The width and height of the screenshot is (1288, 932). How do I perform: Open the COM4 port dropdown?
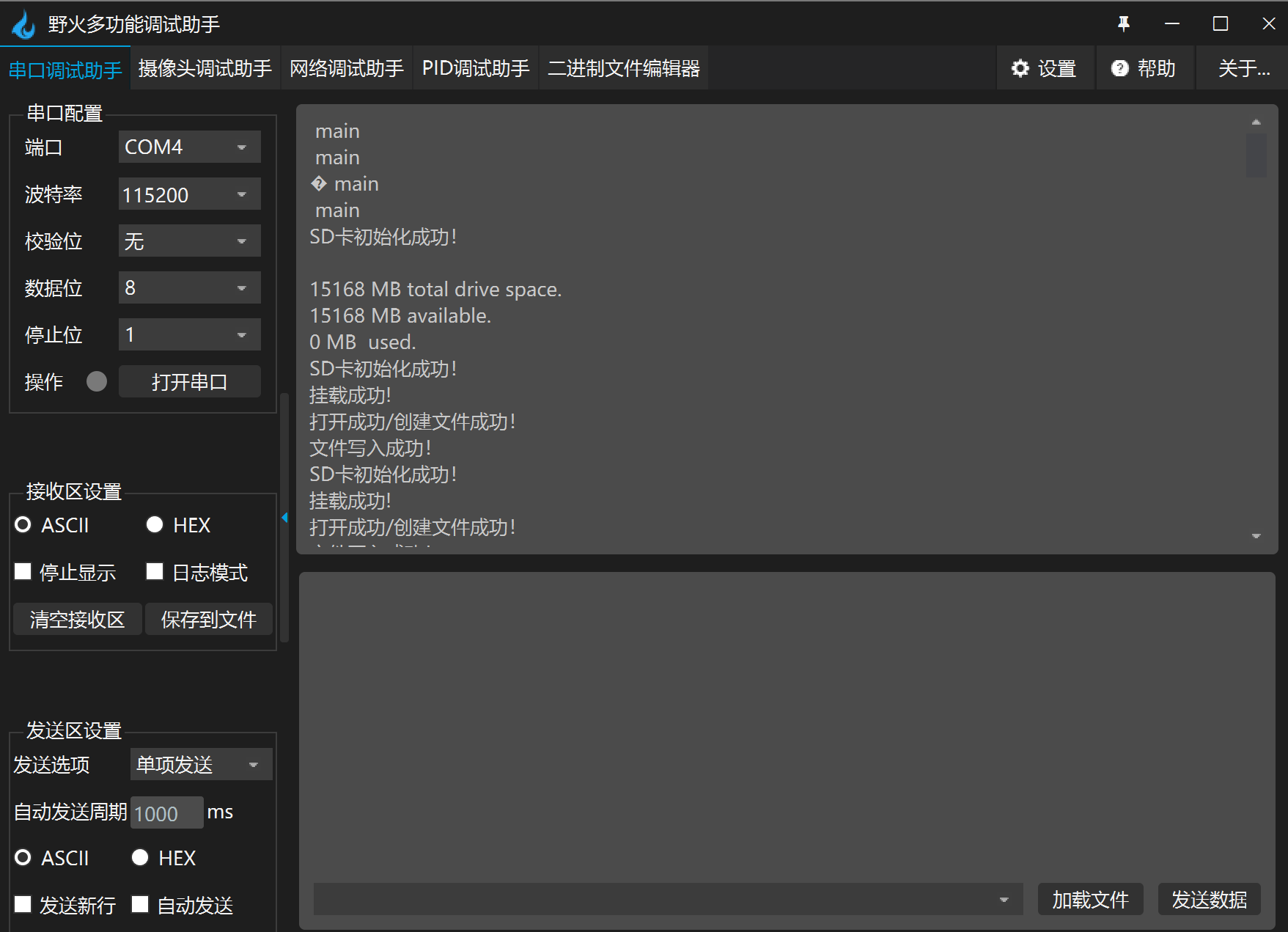188,146
